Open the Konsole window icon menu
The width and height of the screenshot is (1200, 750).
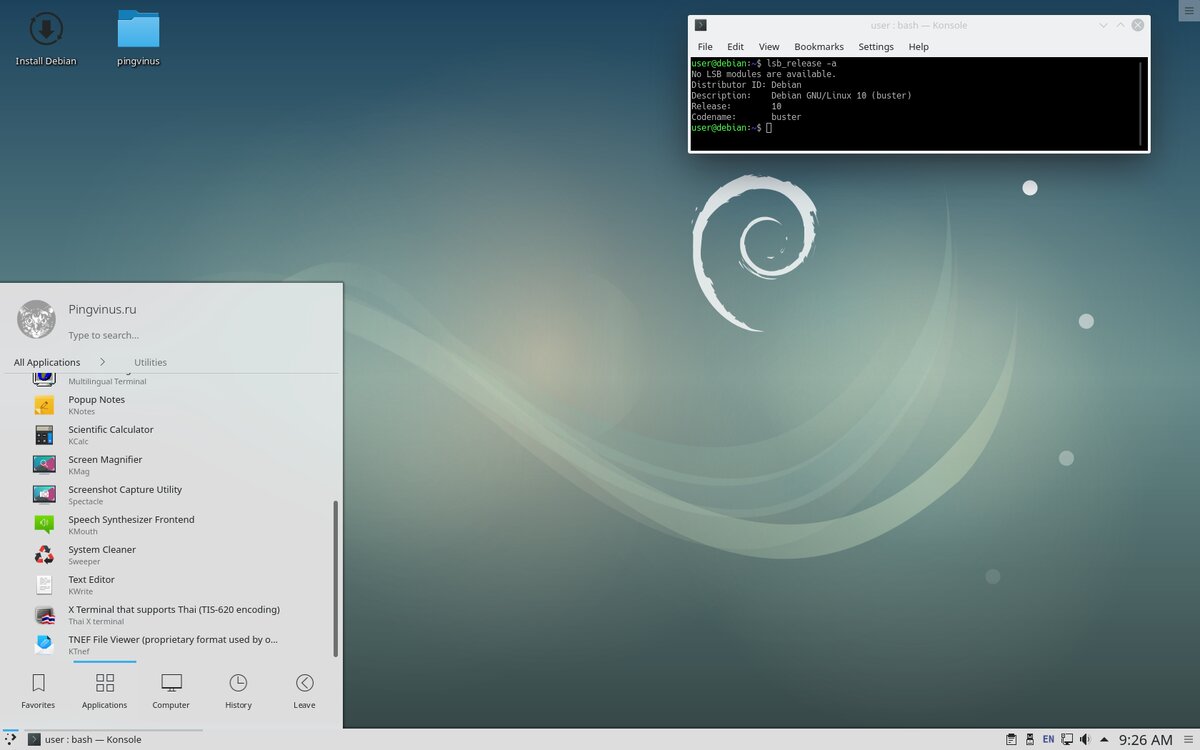(701, 25)
